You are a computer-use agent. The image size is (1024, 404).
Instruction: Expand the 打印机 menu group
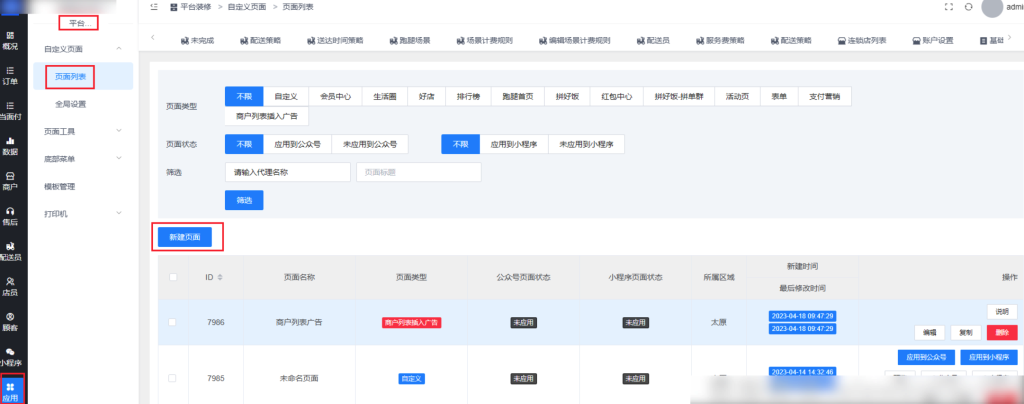pos(119,213)
